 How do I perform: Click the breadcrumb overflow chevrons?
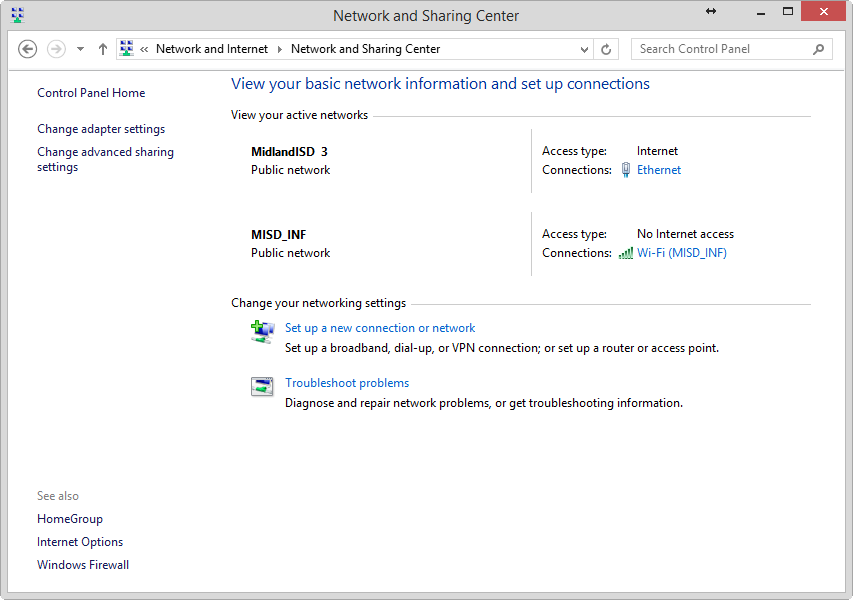[144, 50]
